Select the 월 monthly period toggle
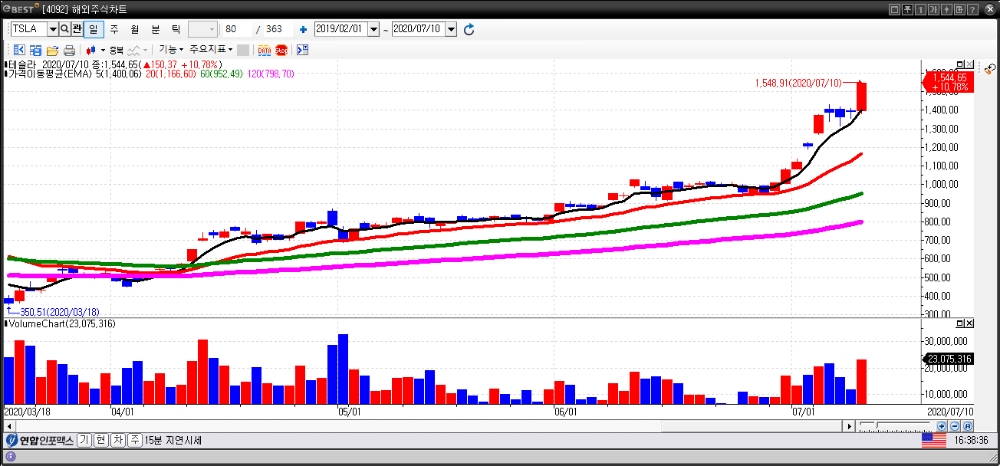1000x466 pixels. pos(135,29)
